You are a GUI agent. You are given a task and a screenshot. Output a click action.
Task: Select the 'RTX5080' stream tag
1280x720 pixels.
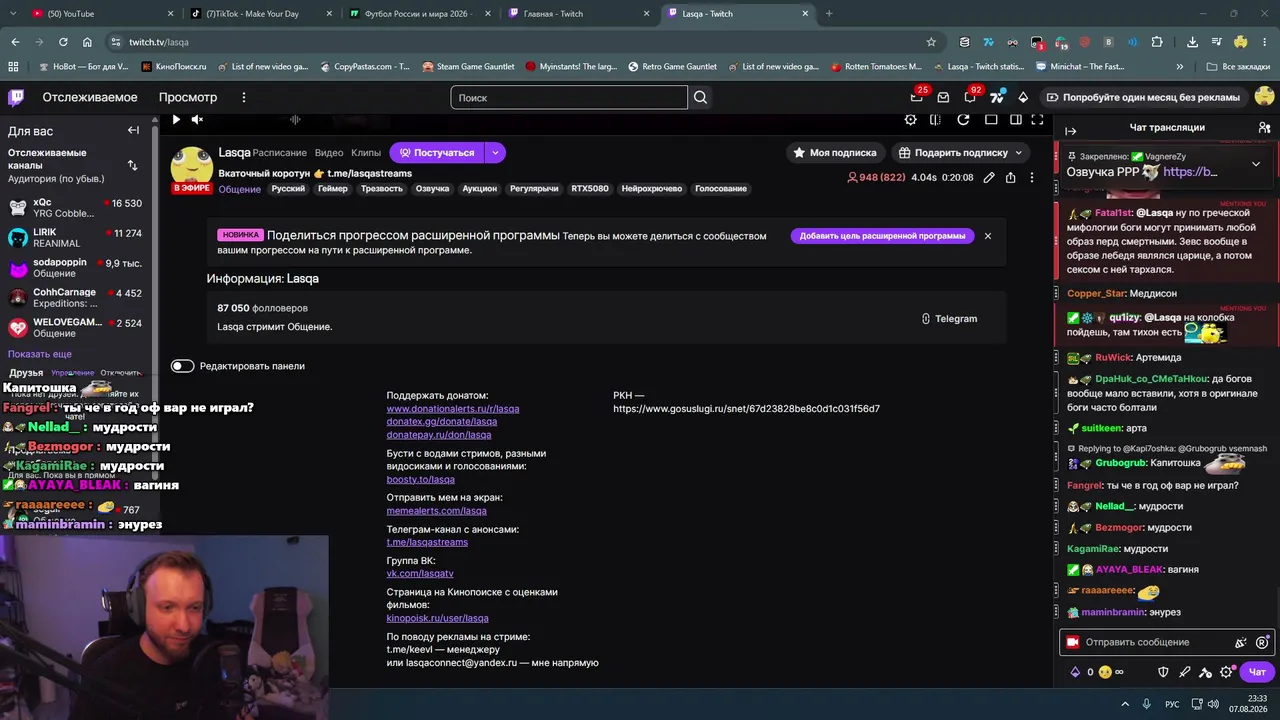590,189
